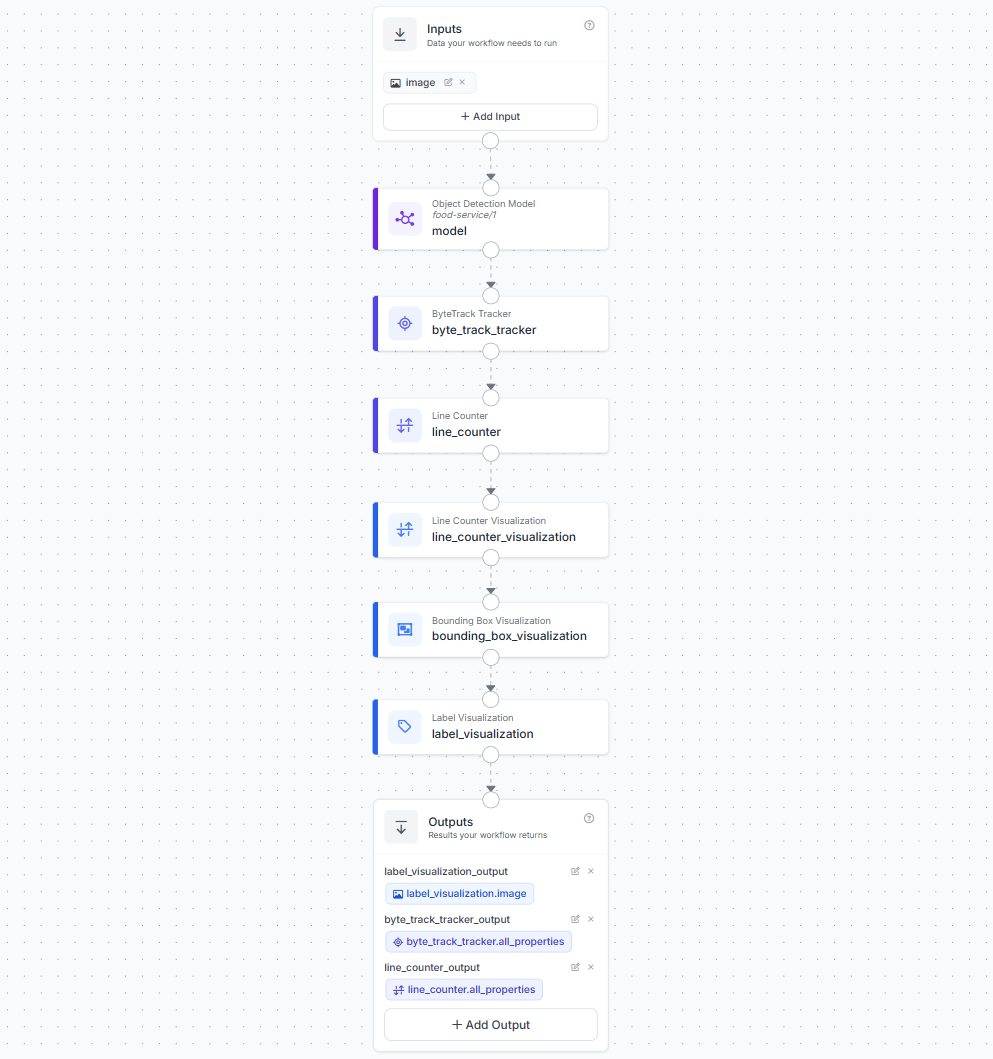Viewport: 993px width, 1059px height.
Task: Open help for the Outputs panel
Action: coord(589,819)
